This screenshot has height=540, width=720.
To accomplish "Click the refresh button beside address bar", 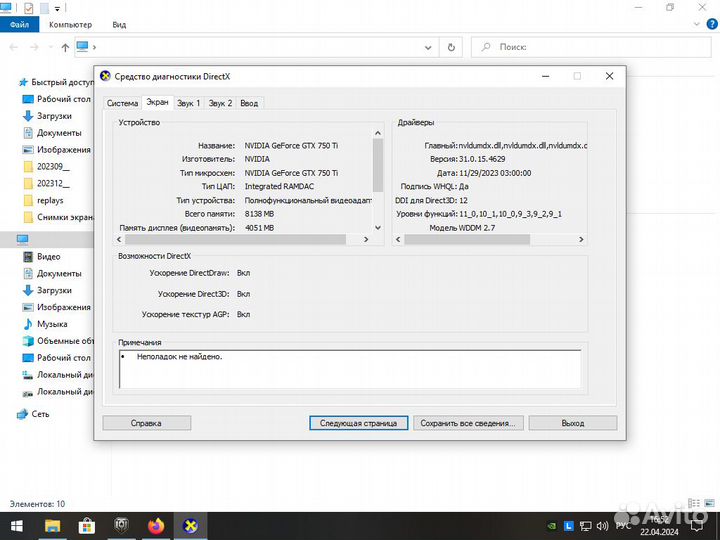I will point(451,47).
